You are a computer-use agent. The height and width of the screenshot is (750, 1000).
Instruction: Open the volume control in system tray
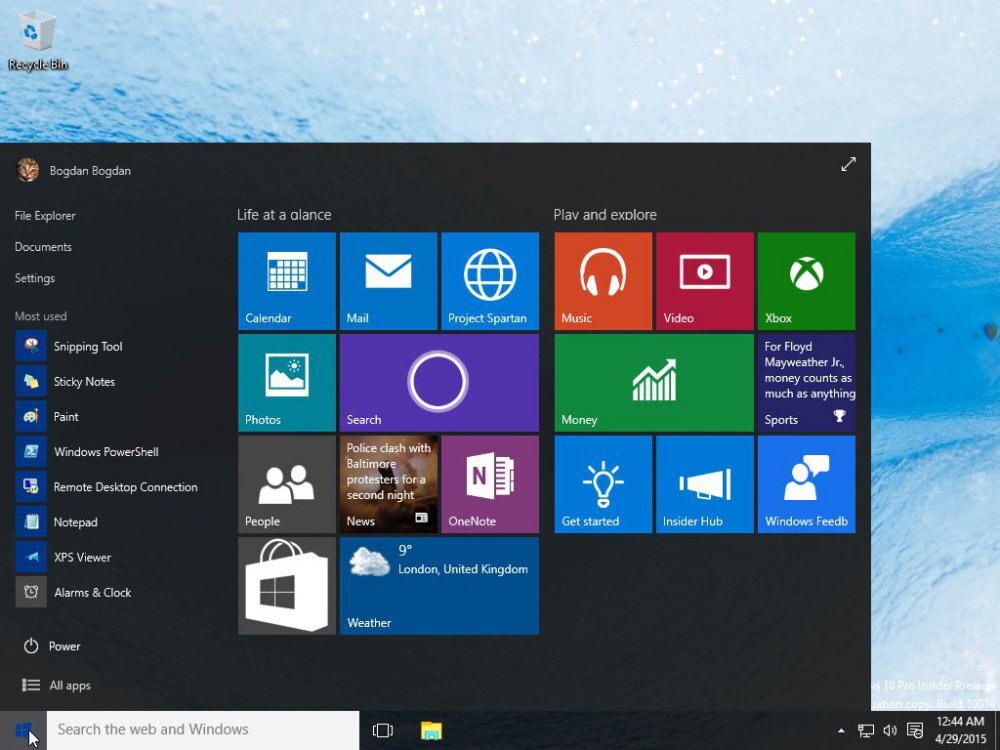pos(890,730)
